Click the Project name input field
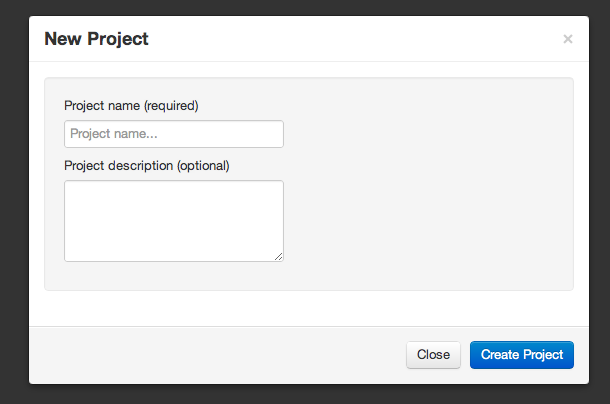The image size is (610, 404). (x=174, y=134)
